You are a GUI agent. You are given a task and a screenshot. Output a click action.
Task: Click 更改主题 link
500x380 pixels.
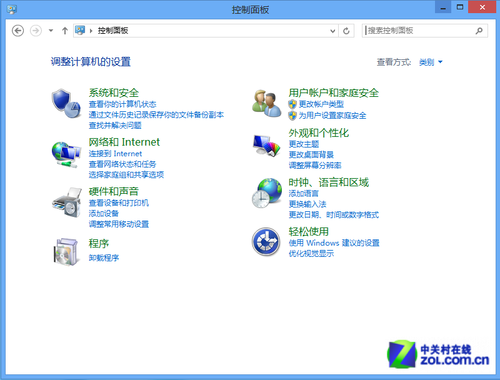(x=304, y=144)
